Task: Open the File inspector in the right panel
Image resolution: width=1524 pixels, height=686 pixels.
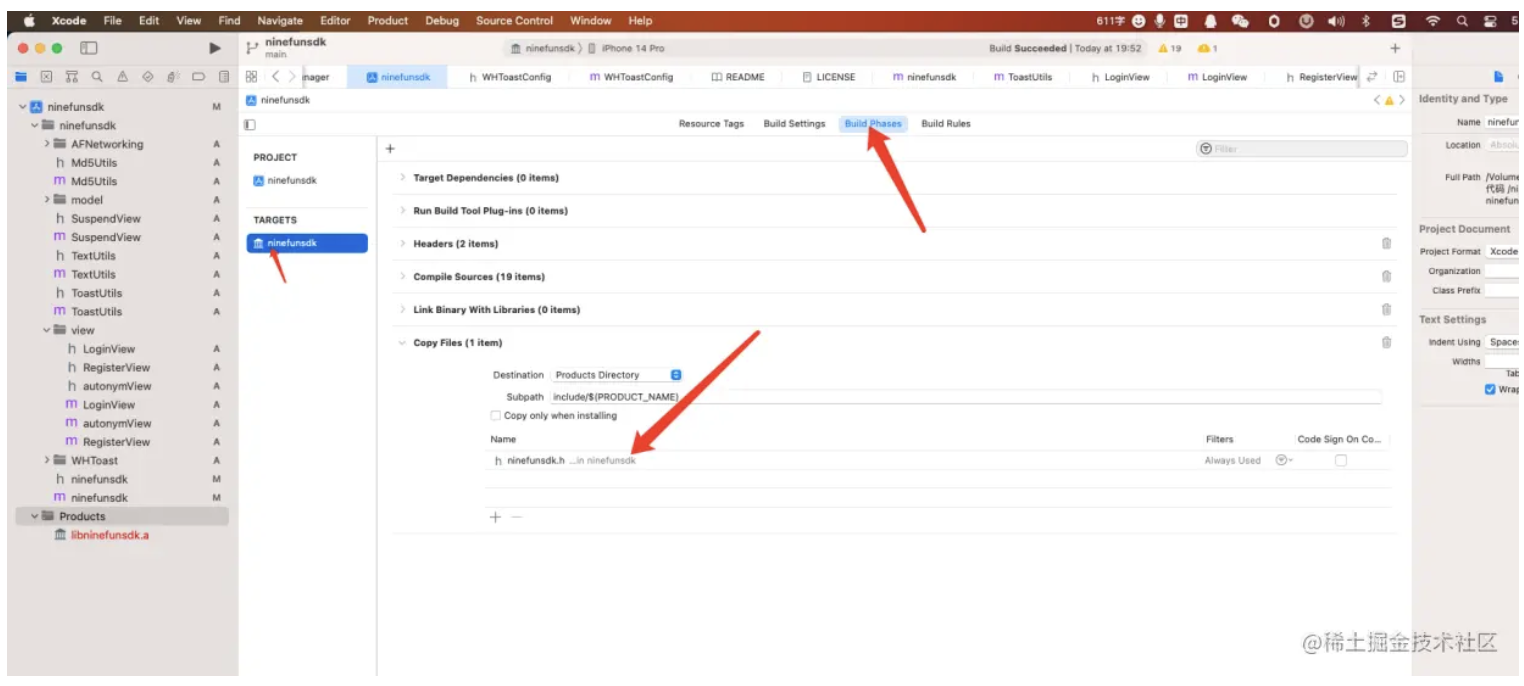Action: pos(1498,76)
